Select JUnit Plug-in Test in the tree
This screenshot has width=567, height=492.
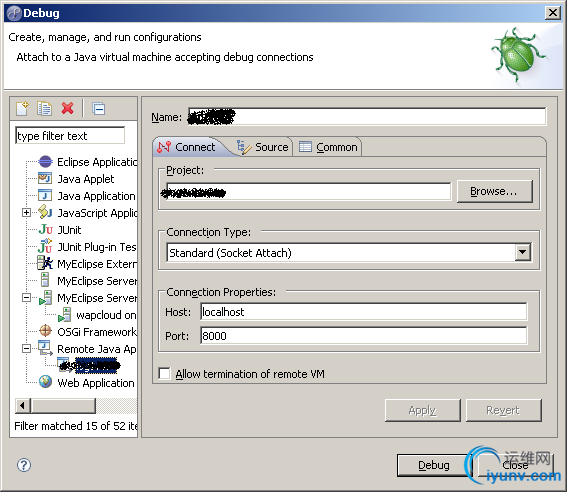(x=97, y=247)
